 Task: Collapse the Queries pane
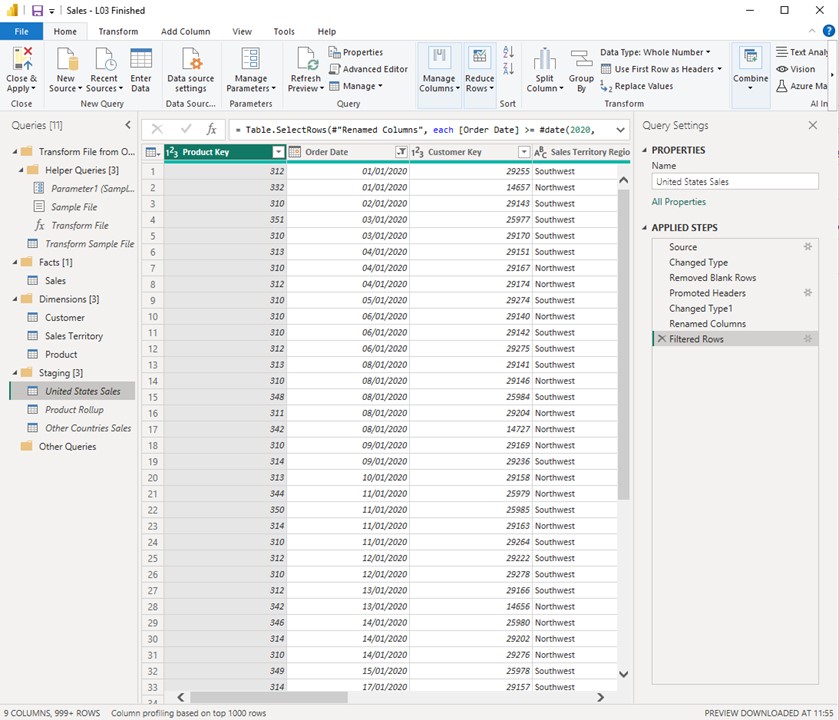[x=128, y=125]
